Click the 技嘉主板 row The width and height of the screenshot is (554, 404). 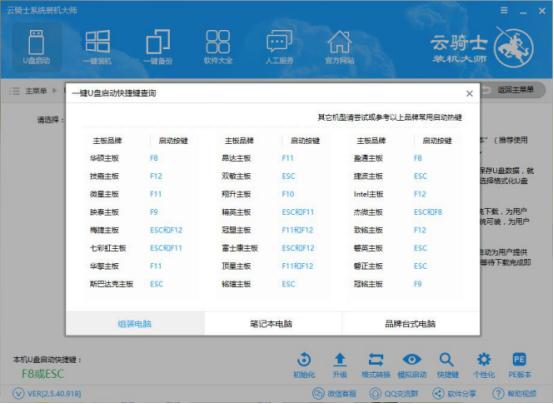[140, 176]
